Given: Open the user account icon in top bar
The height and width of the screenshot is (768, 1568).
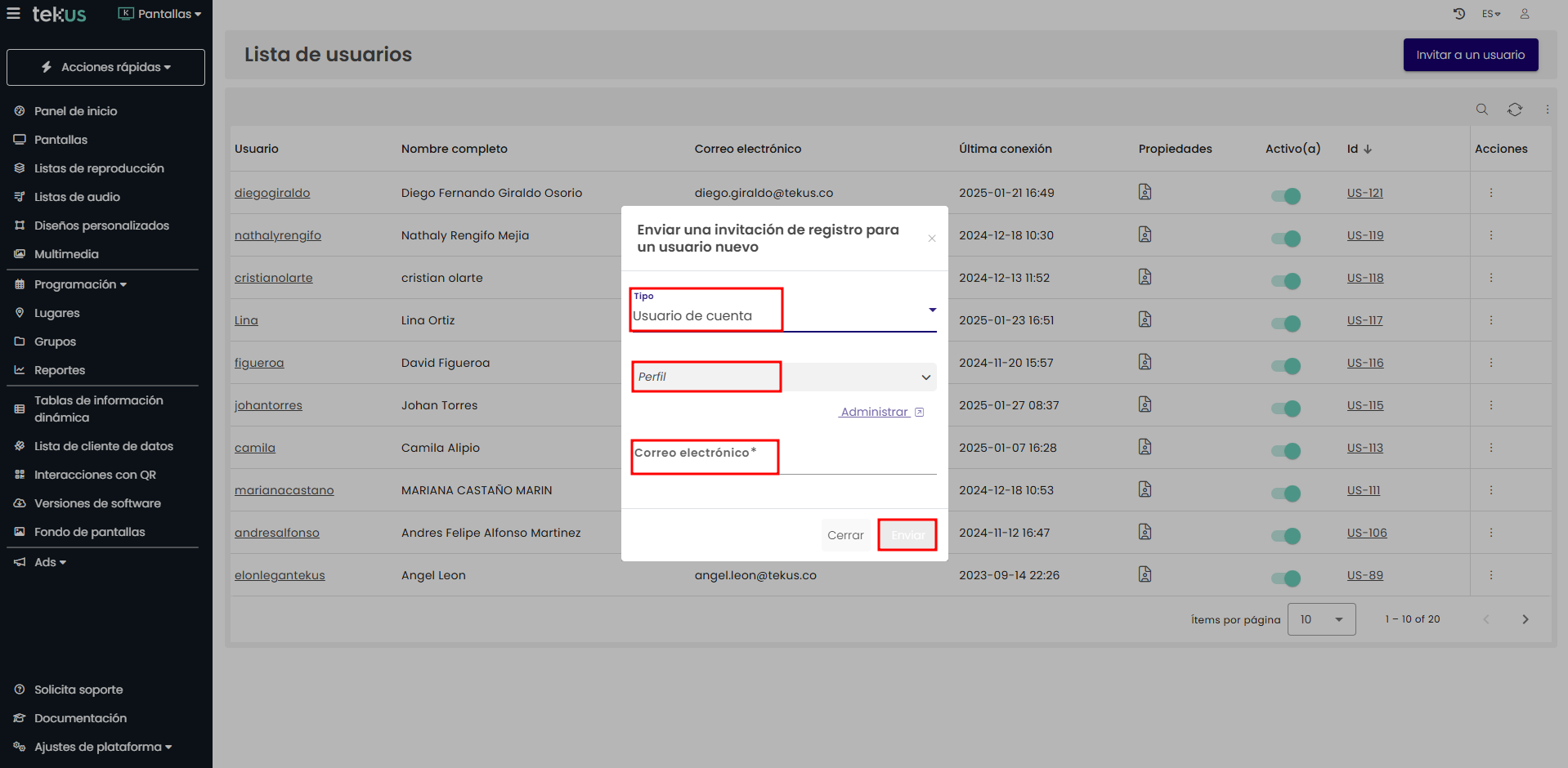Looking at the screenshot, I should (x=1525, y=14).
